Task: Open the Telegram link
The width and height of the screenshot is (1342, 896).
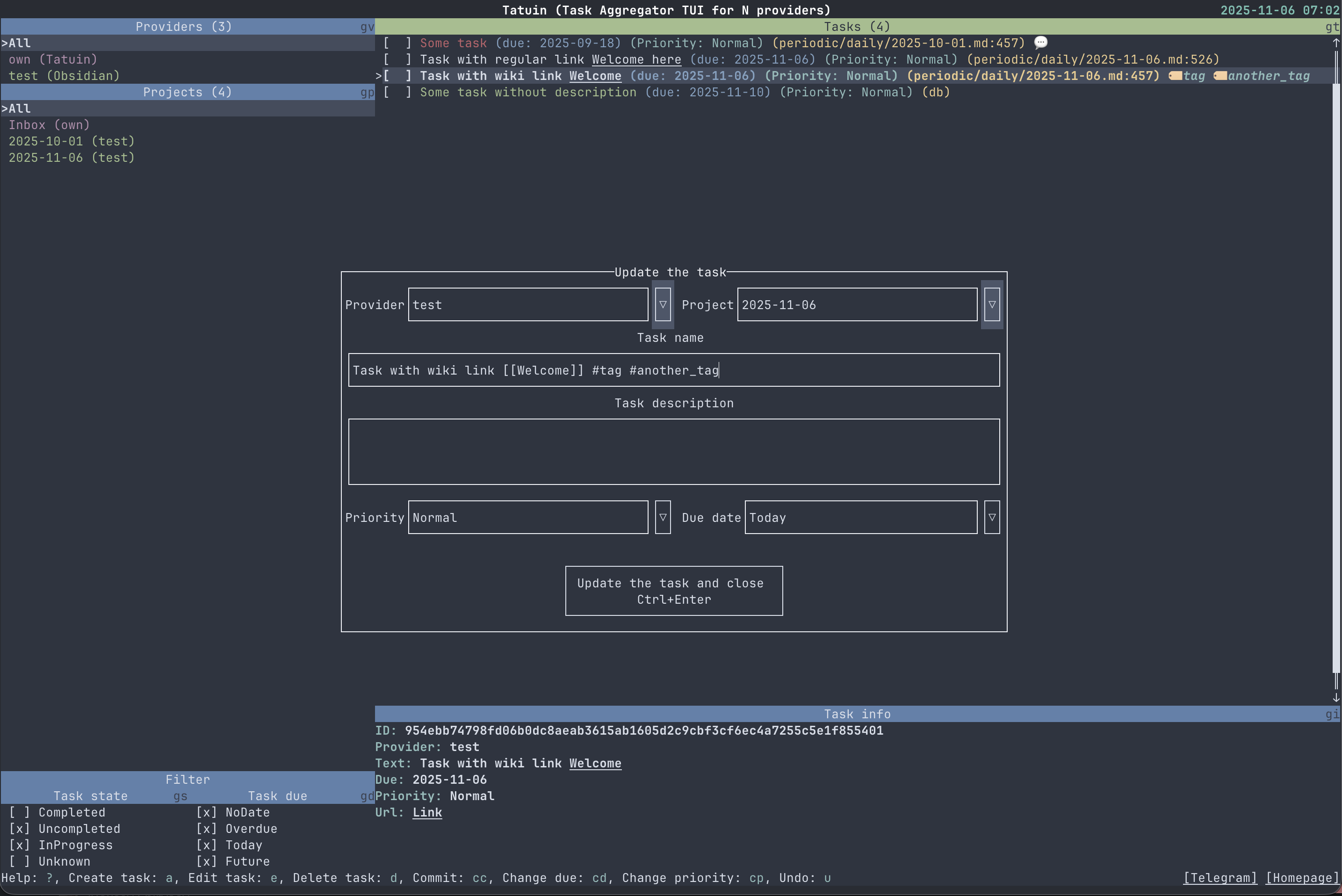Action: (1220, 878)
